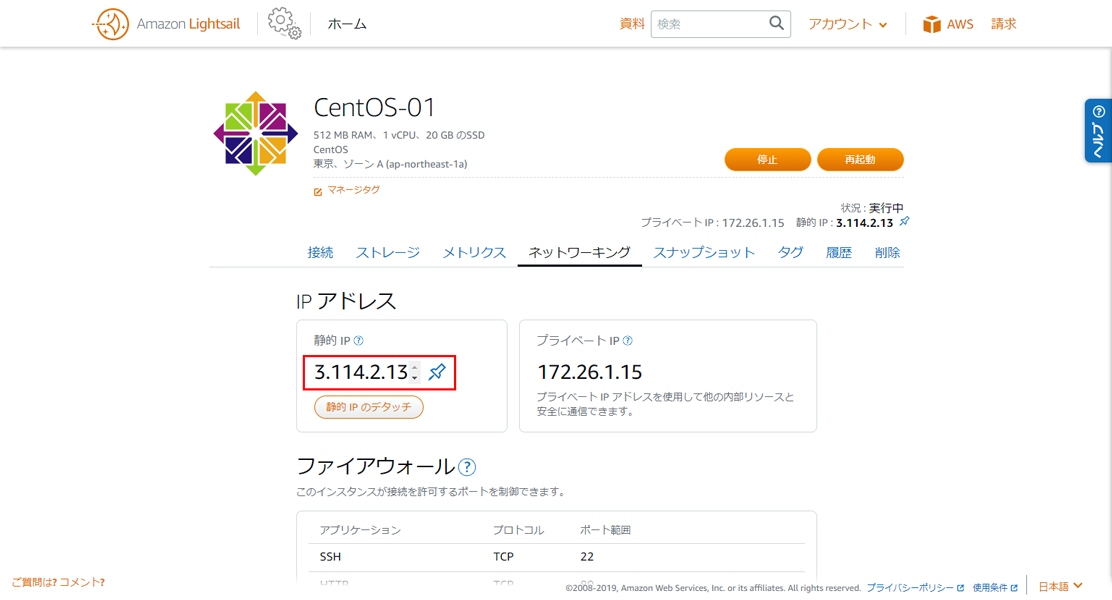Click the external link icon after 使用条件
This screenshot has width=1112, height=600.
click(1014, 588)
